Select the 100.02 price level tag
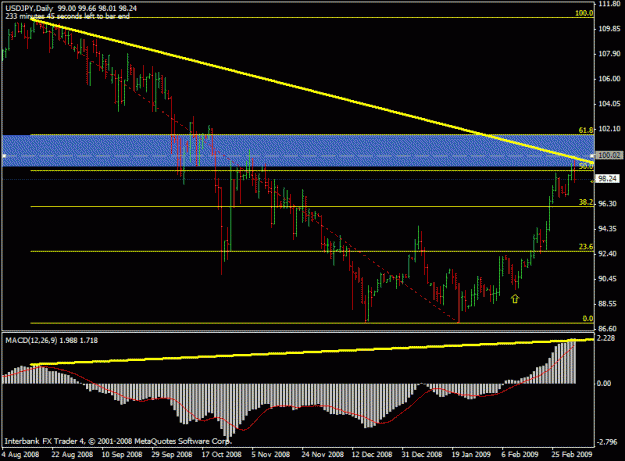Viewport: 625px width, 461px height. tap(607, 155)
